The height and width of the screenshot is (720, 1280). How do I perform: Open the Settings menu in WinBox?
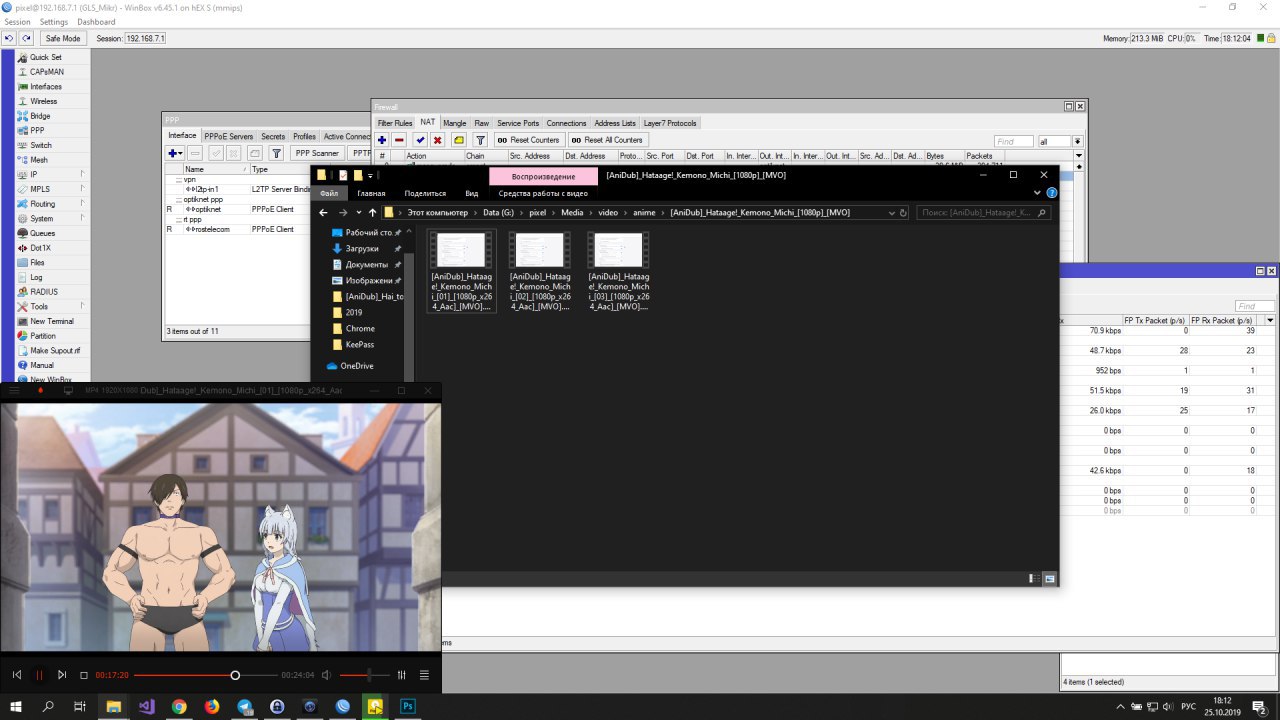54,22
